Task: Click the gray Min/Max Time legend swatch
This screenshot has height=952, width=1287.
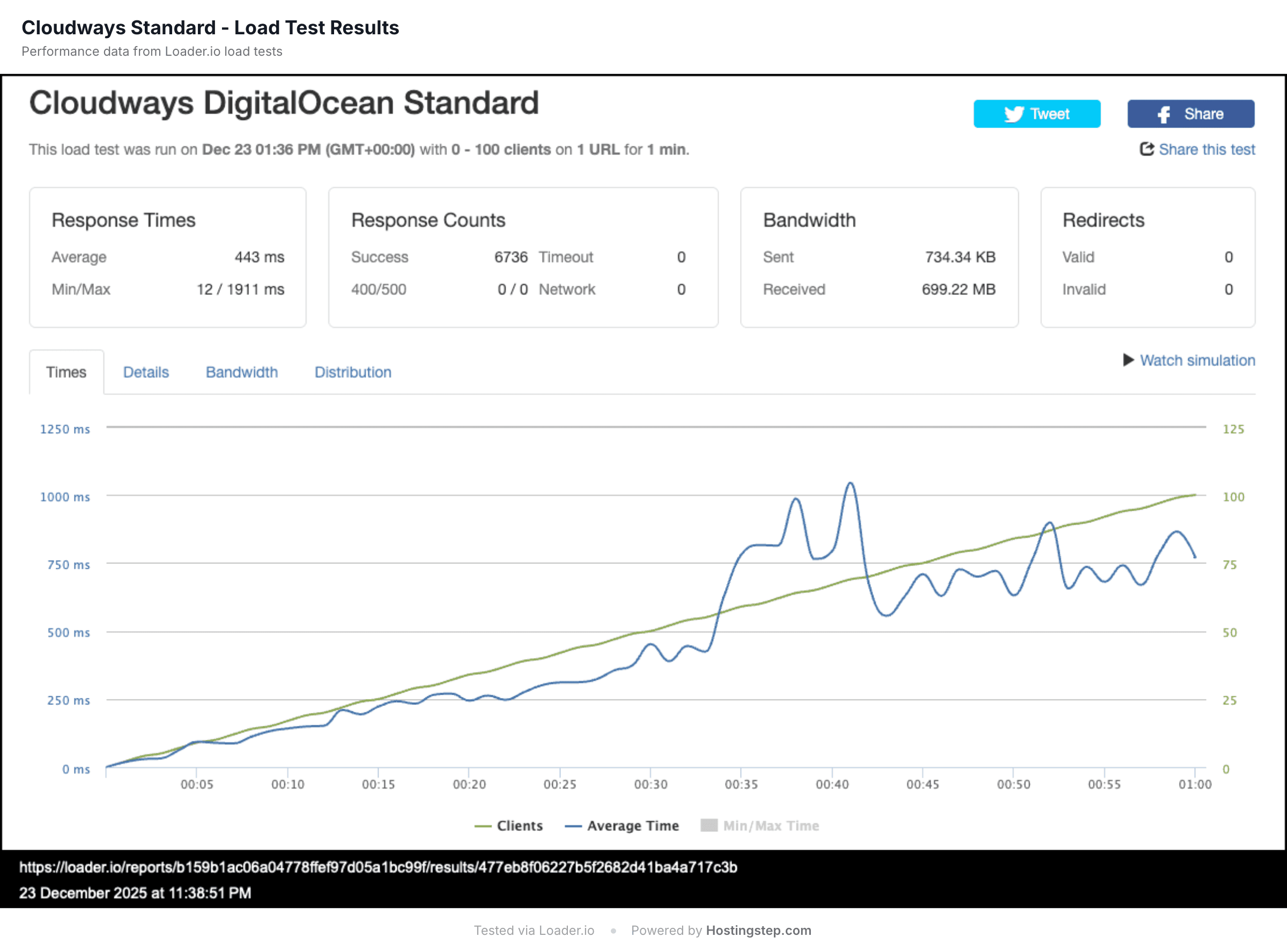Action: click(709, 825)
